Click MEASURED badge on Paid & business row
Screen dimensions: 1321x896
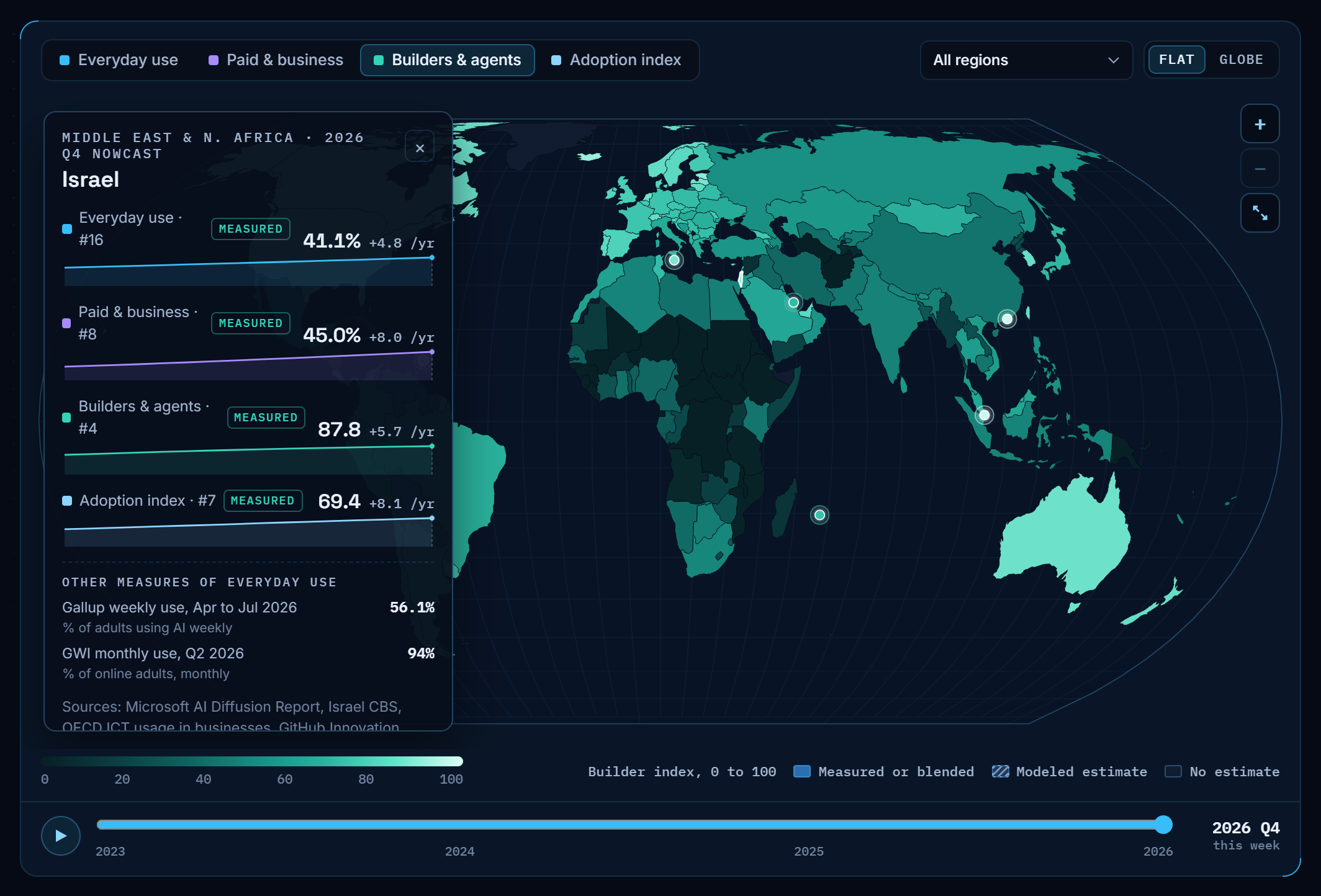[251, 323]
